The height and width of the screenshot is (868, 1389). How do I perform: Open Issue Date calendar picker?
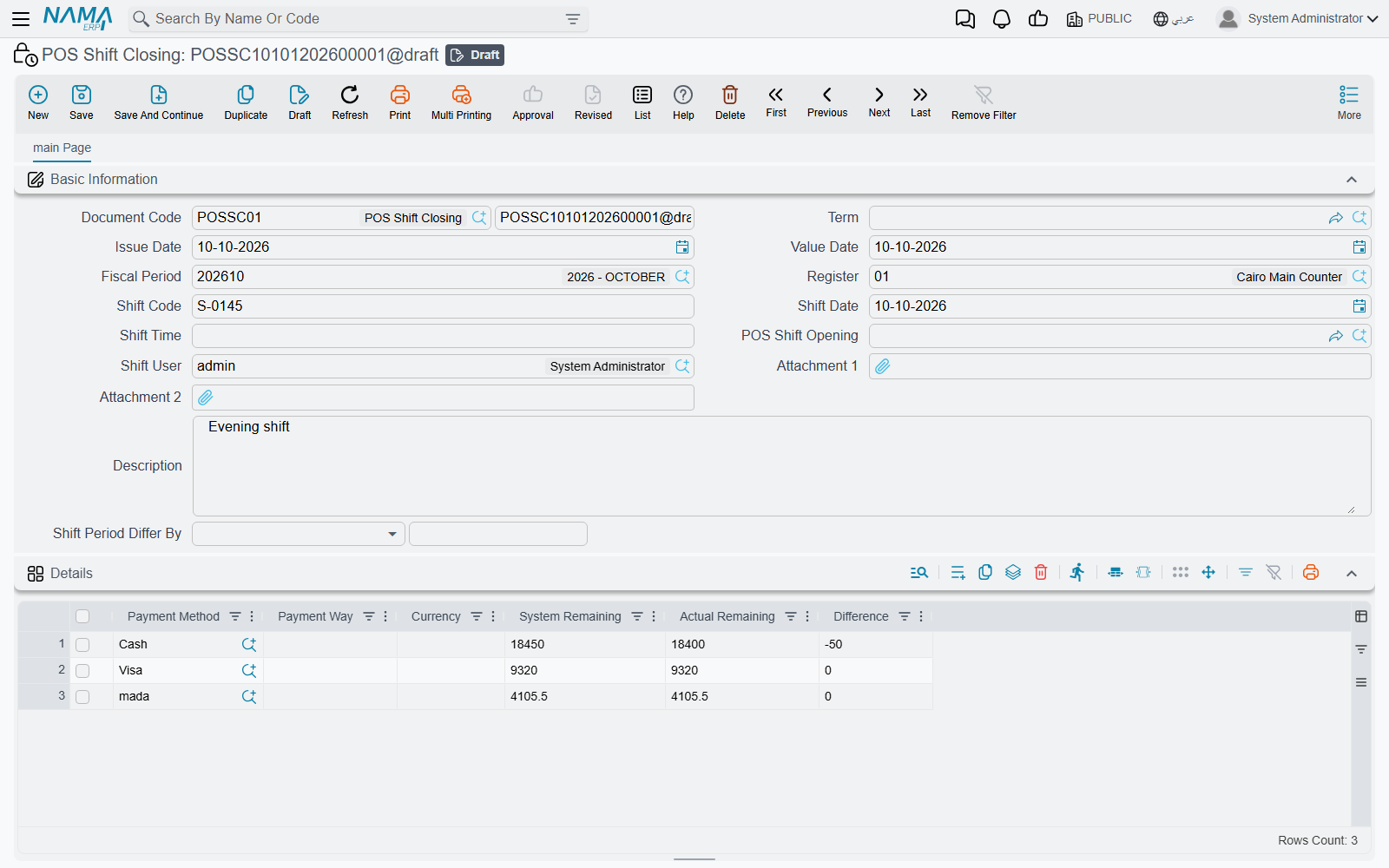[682, 247]
